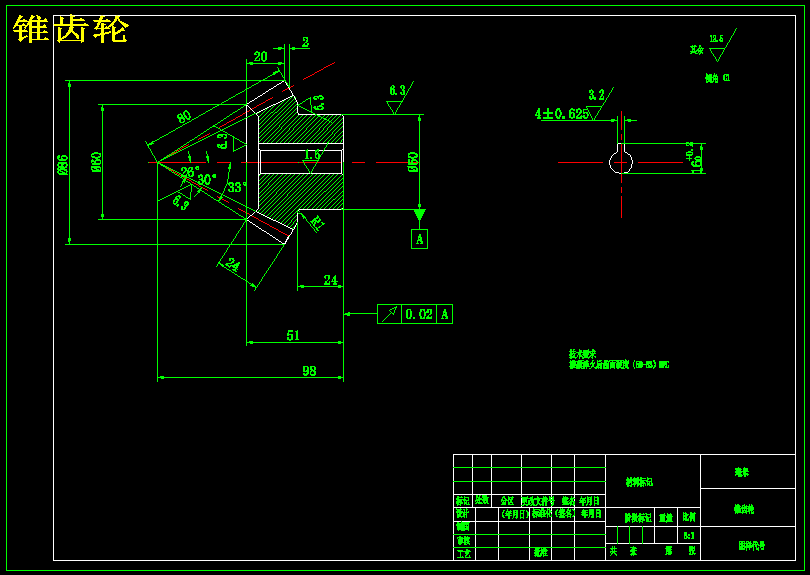Click the 处数 cell in title block
The height and width of the screenshot is (575, 810).
click(x=482, y=501)
